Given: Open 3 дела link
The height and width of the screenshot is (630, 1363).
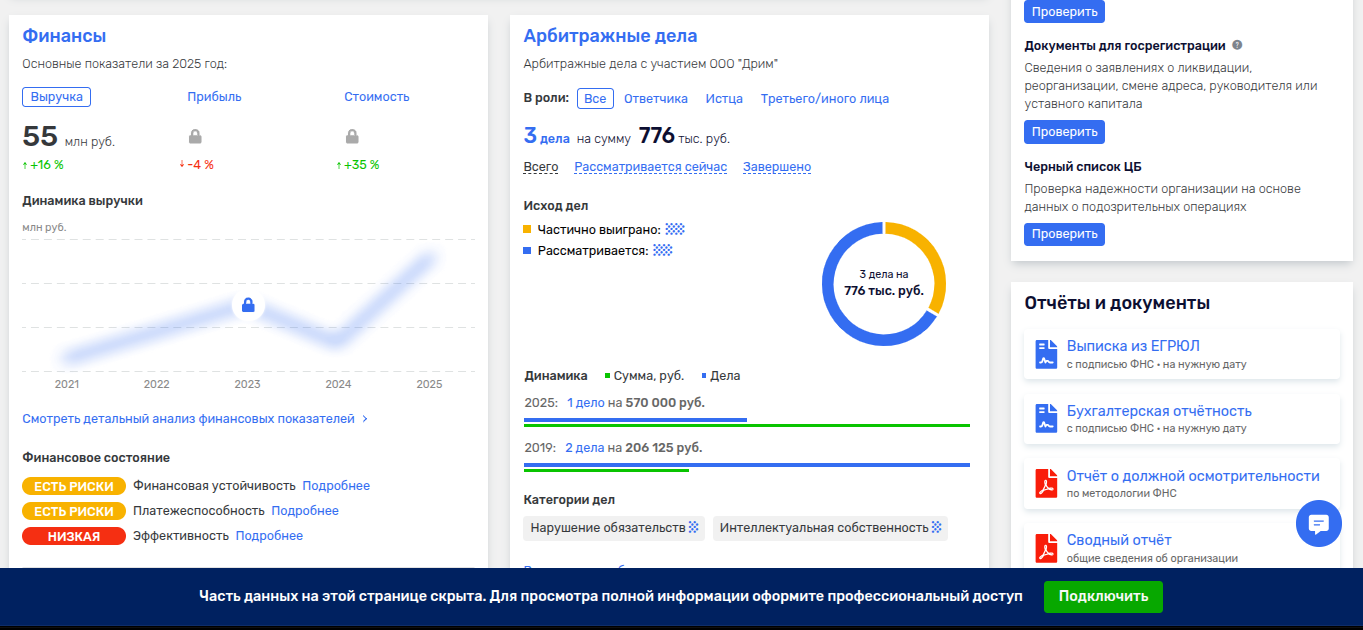Looking at the screenshot, I should point(547,136).
